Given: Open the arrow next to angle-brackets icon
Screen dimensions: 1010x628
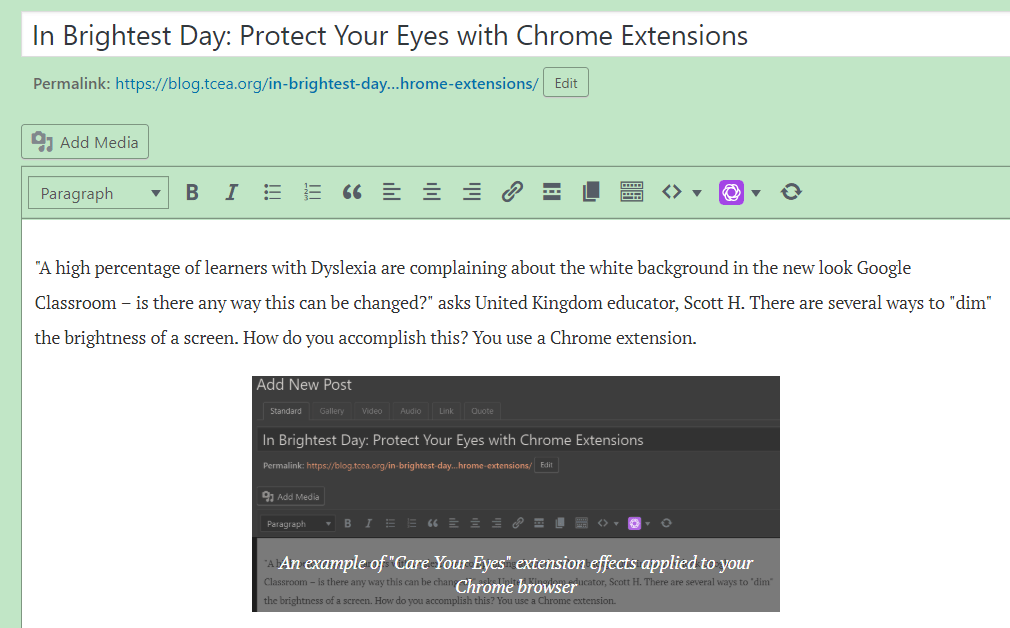Looking at the screenshot, I should tap(696, 193).
